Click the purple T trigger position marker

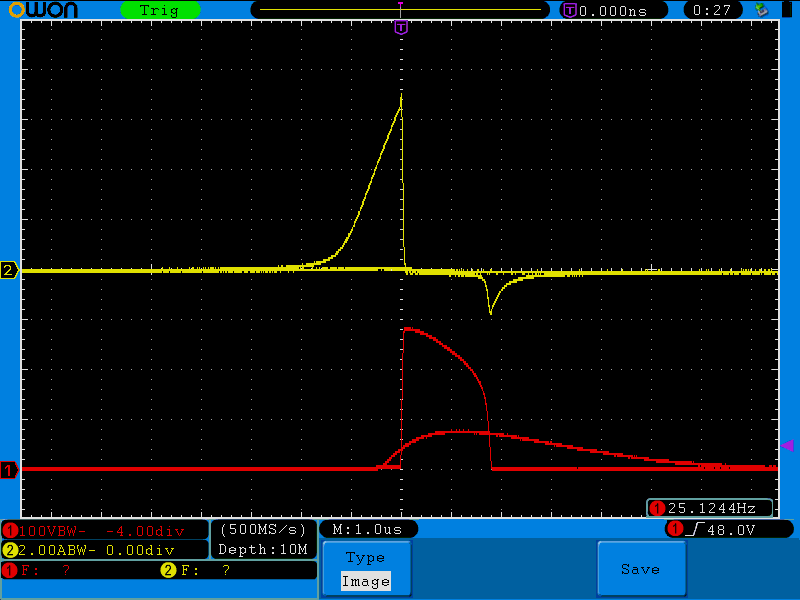[401, 27]
